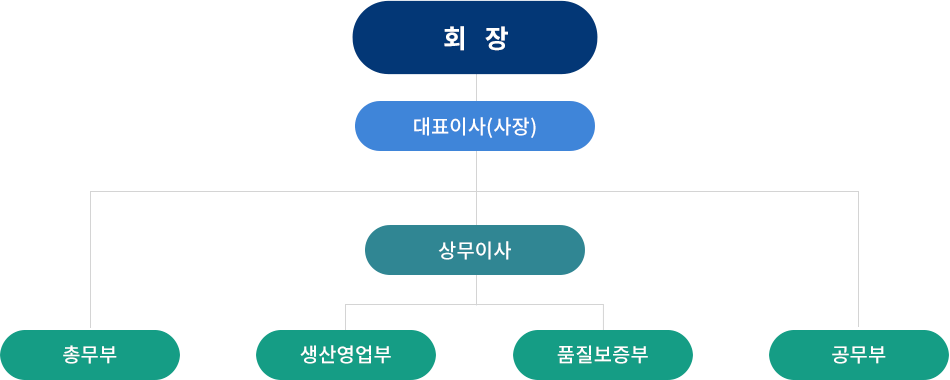This screenshot has width=950, height=380.
Task: Select the vertical line between 대표이사(사장) and 상무이사
Action: click(x=476, y=188)
